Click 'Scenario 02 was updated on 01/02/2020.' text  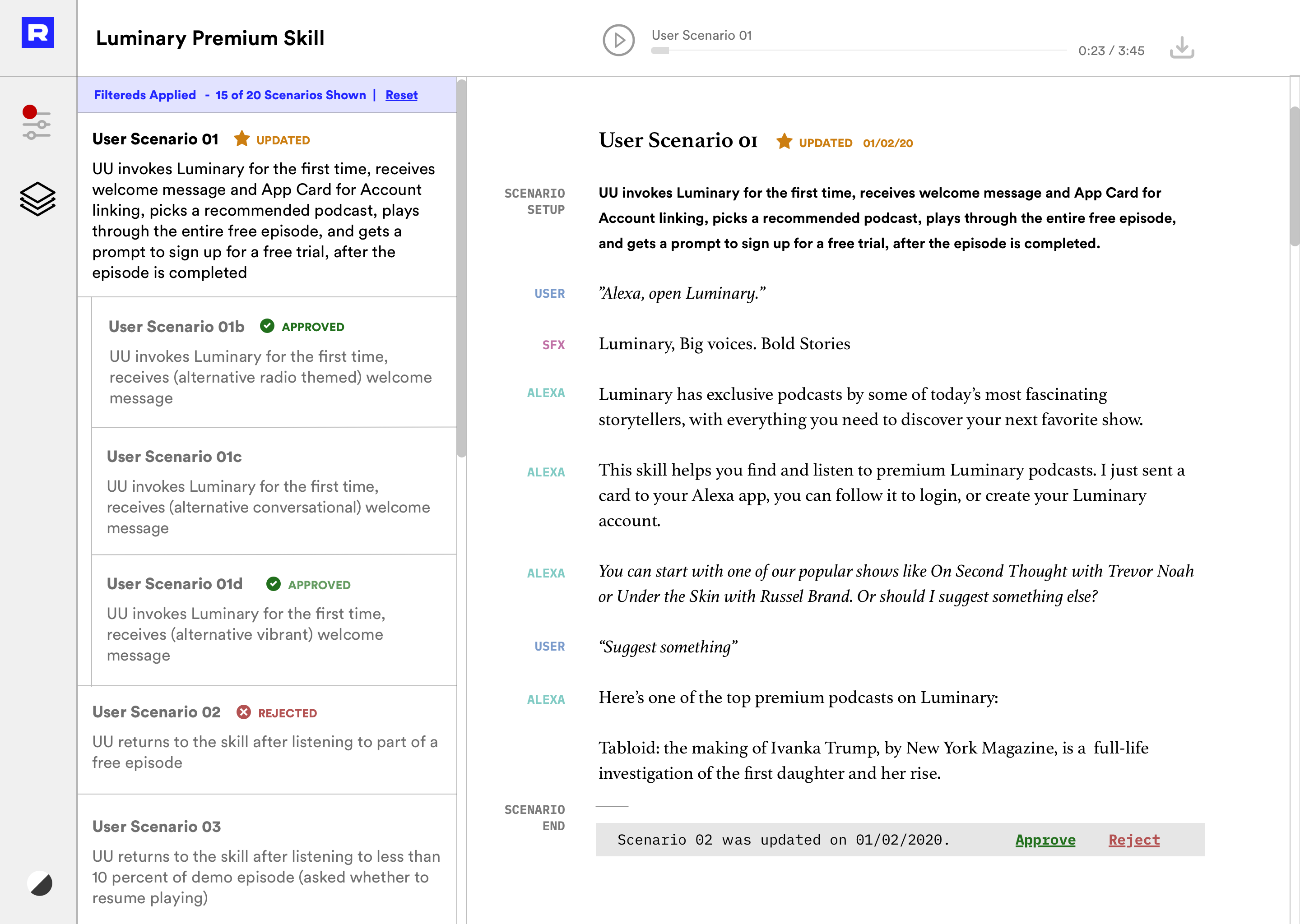pos(783,840)
